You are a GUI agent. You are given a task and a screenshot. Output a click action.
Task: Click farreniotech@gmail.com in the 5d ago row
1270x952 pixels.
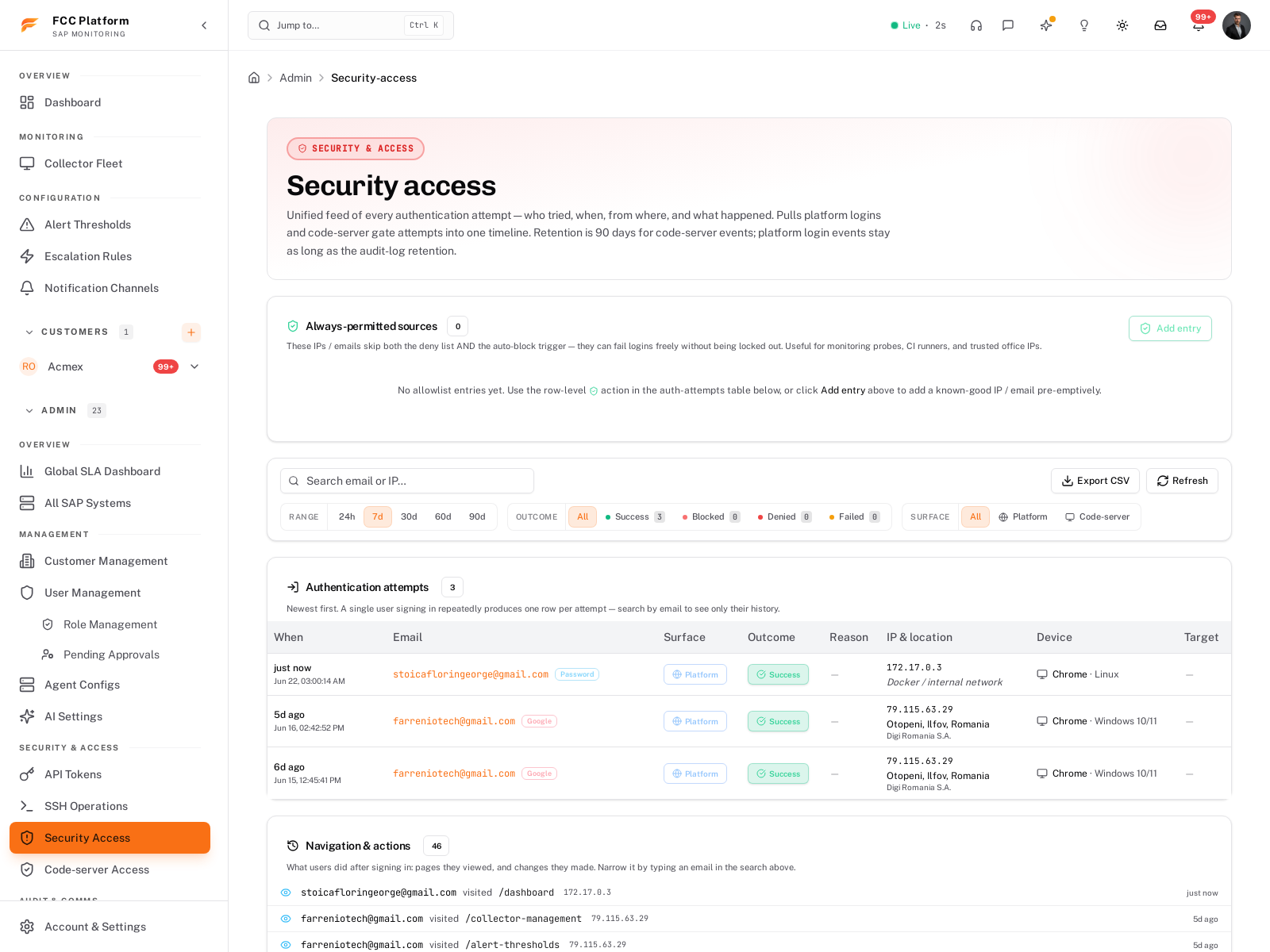(454, 721)
